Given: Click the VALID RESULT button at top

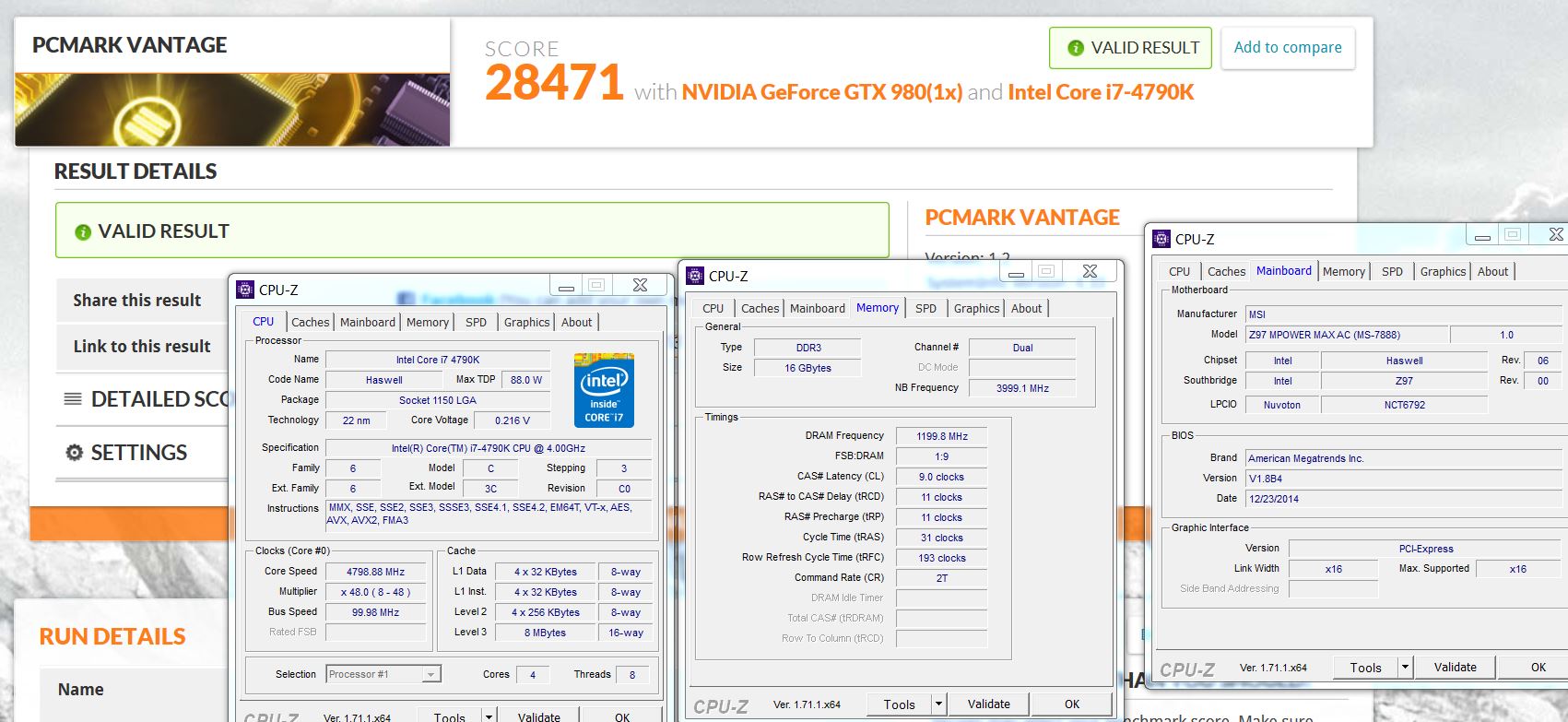Looking at the screenshot, I should pyautogui.click(x=1130, y=47).
